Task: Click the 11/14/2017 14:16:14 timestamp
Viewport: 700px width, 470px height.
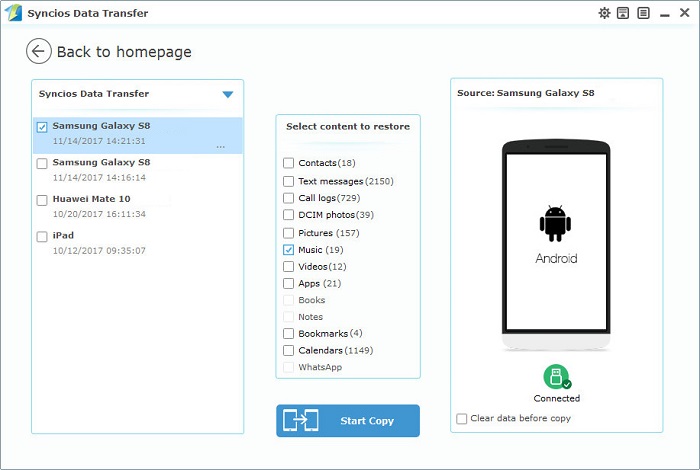Action: [99, 178]
